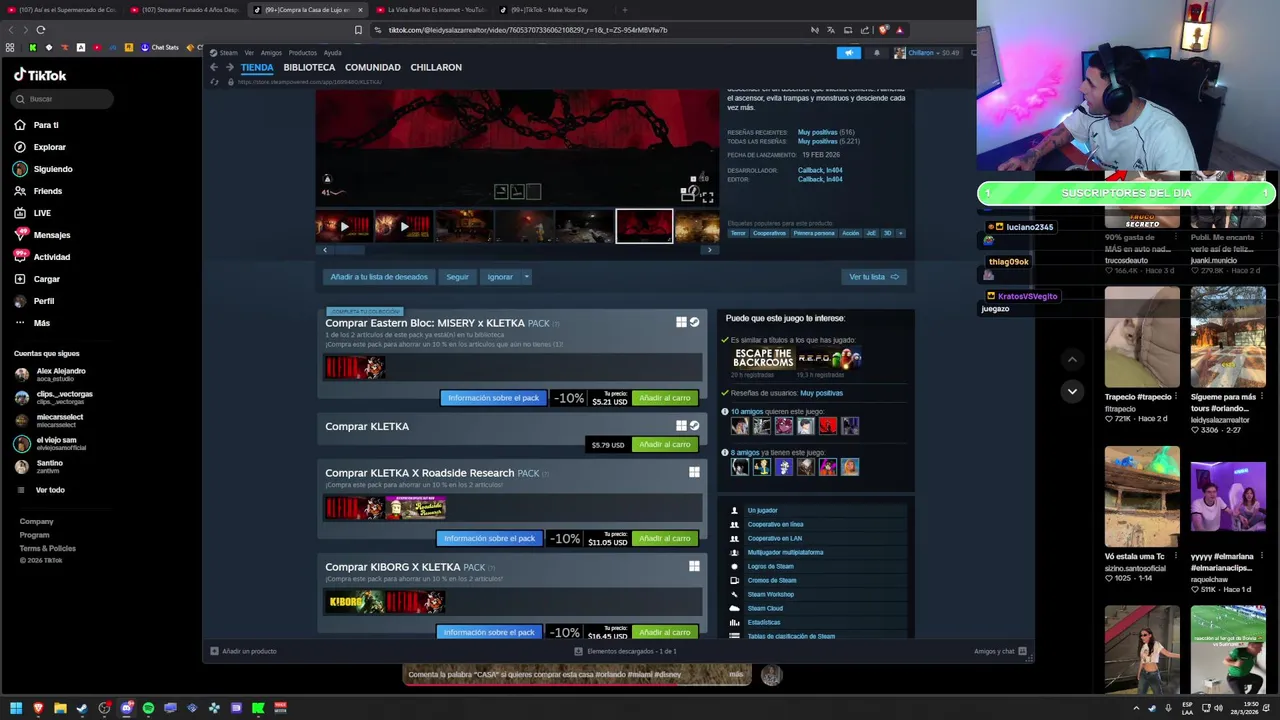Open the Ayuda menu in Steam
1280x720 pixels.
pos(332,53)
